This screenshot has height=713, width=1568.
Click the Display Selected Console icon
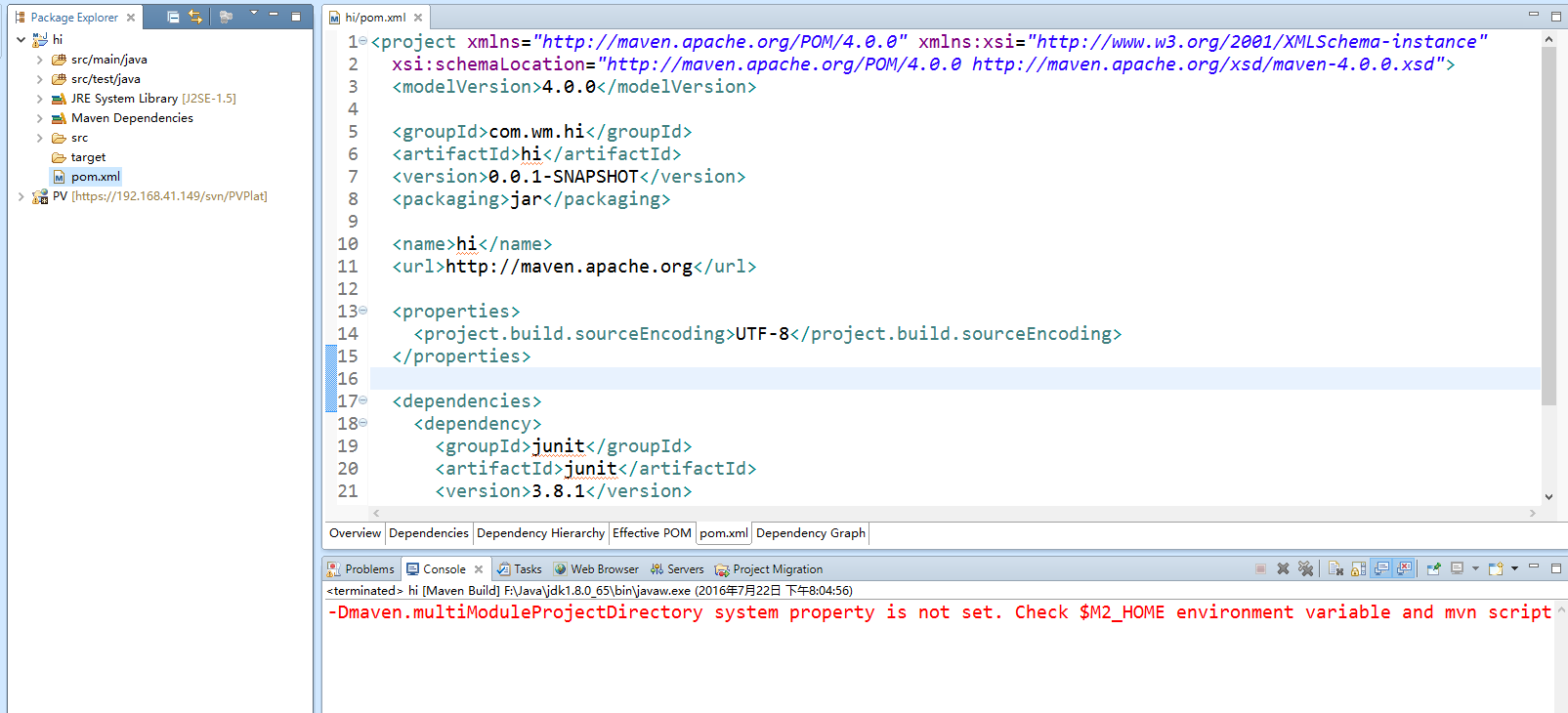tap(1457, 568)
